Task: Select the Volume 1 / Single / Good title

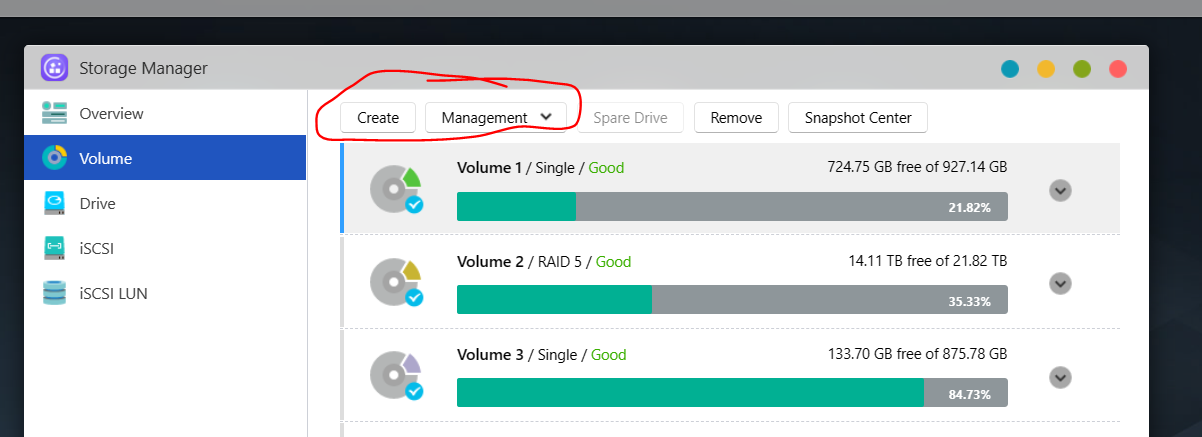Action: [540, 167]
